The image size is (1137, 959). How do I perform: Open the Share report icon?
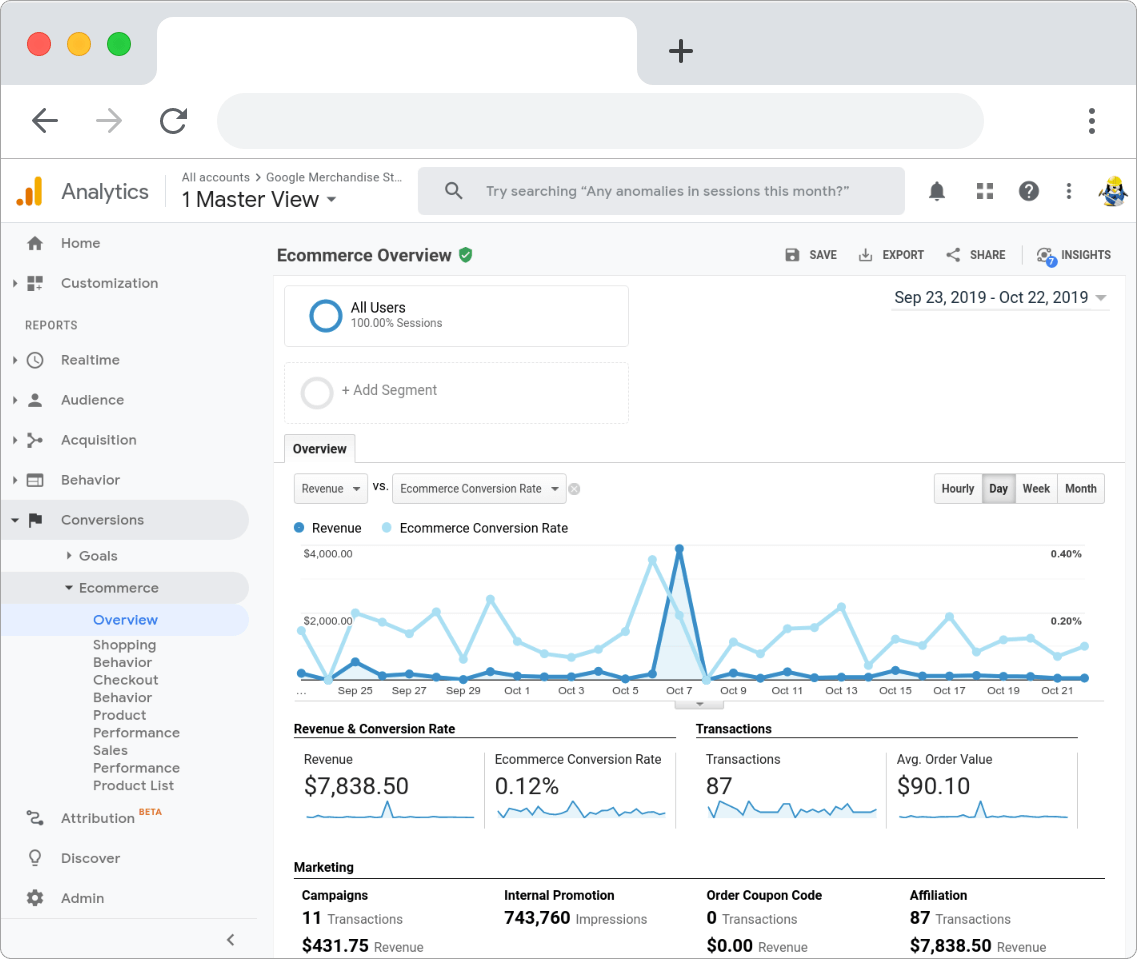[x=951, y=255]
